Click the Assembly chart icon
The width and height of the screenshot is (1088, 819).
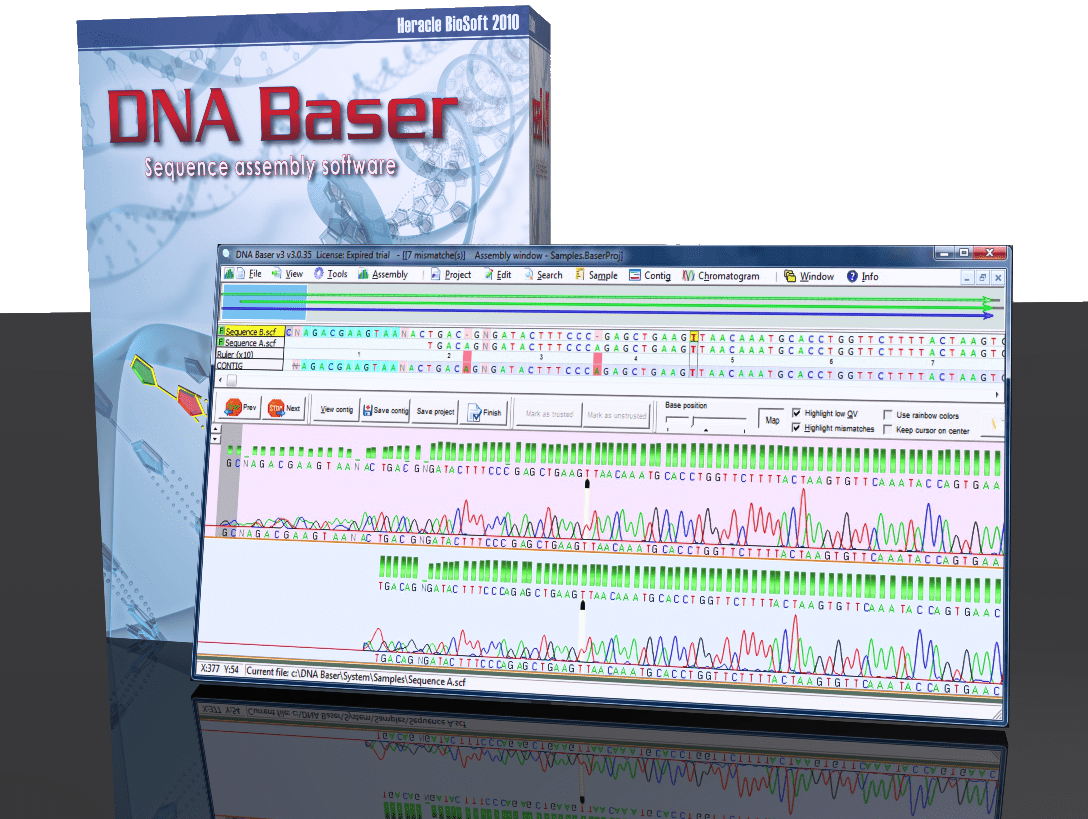click(x=363, y=274)
